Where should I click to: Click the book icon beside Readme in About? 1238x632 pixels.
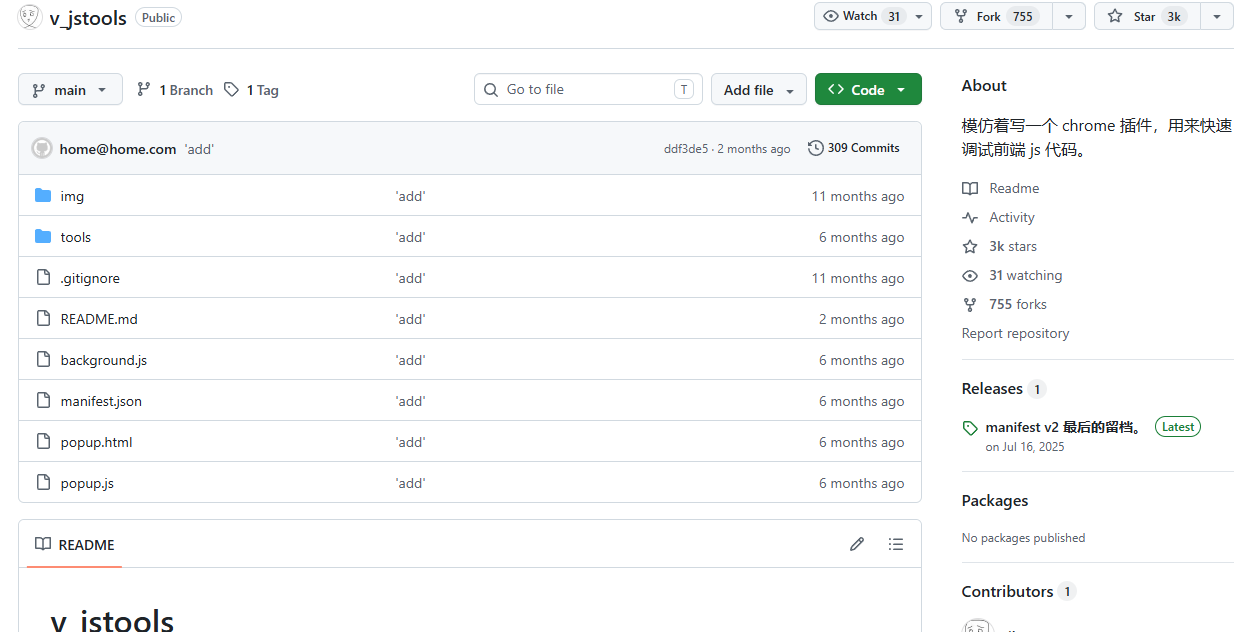pos(970,188)
